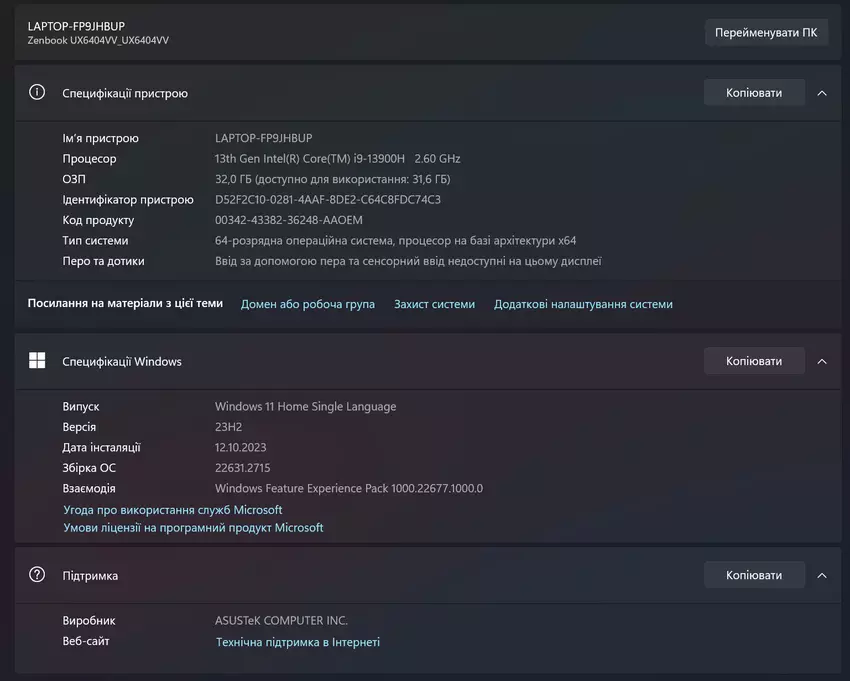Open Угода про використання служб Microsoft
This screenshot has width=850, height=681.
[x=173, y=510]
